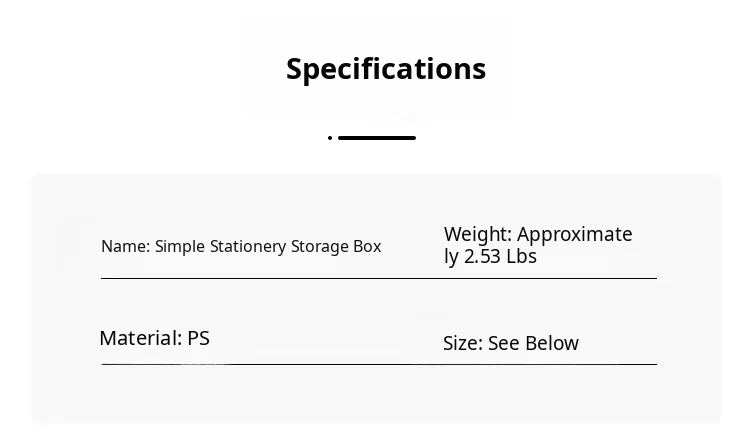Screen dimensions: 750x444
Task: Click the Simple Stationery Storage Box product name
Action: tap(268, 247)
